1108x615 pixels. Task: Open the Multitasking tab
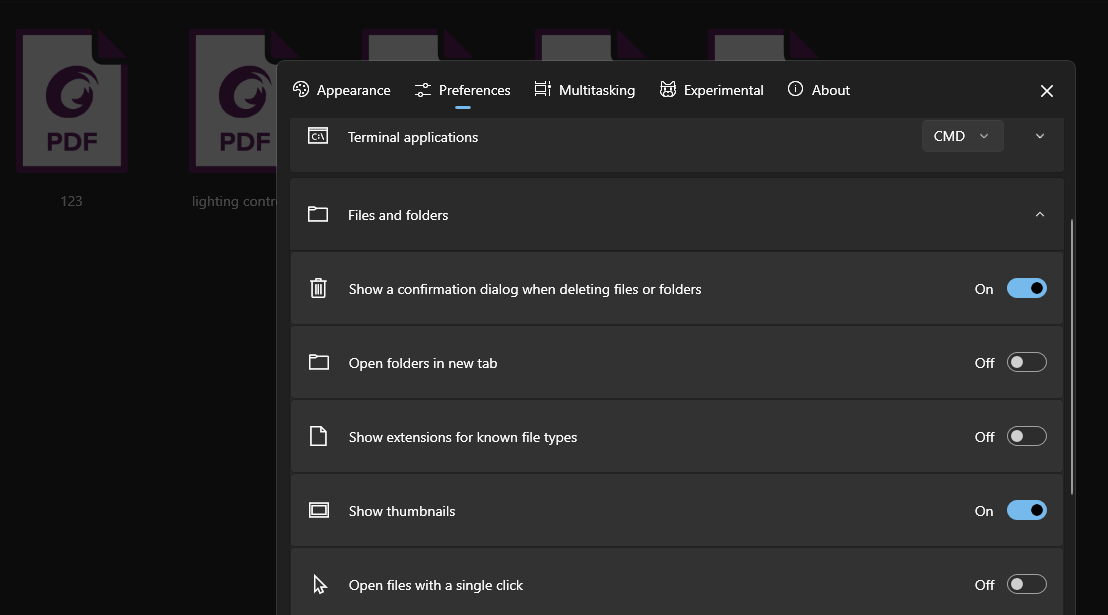pyautogui.click(x=584, y=90)
